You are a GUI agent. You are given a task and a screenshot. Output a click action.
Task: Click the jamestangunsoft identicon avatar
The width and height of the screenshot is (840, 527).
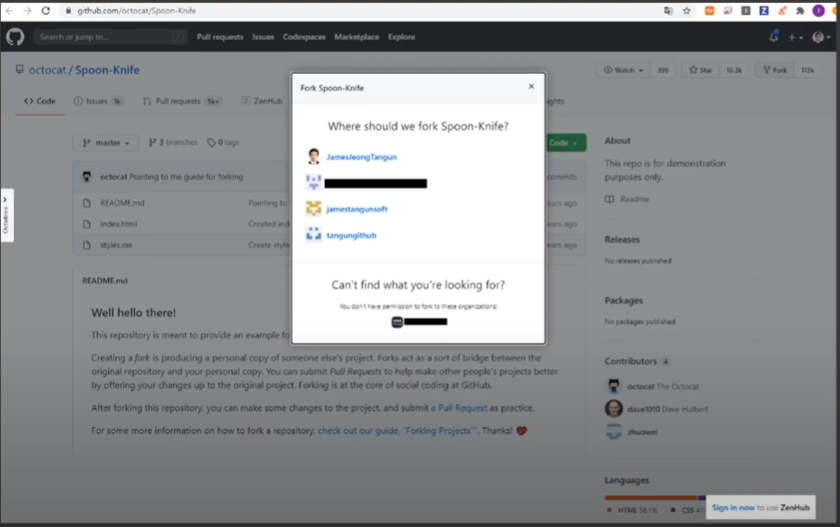(313, 208)
